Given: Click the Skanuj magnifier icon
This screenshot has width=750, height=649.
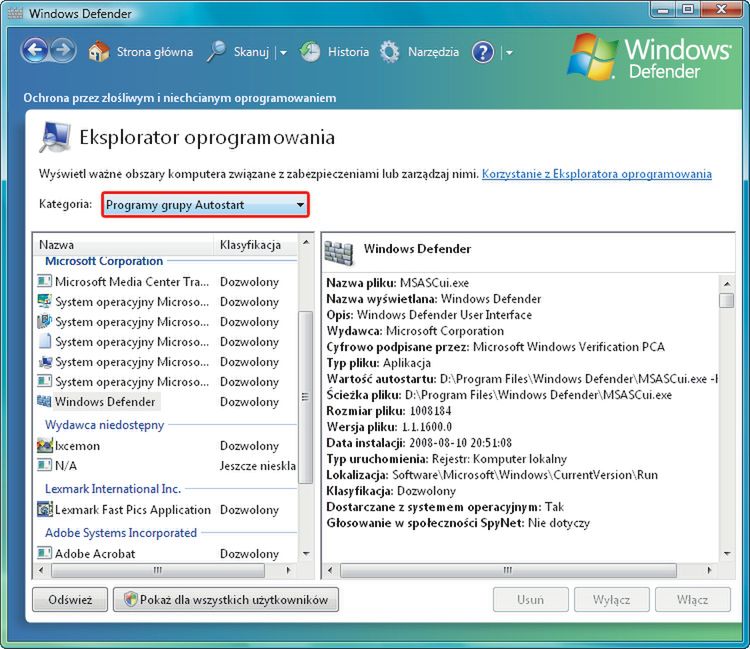Looking at the screenshot, I should point(216,52).
